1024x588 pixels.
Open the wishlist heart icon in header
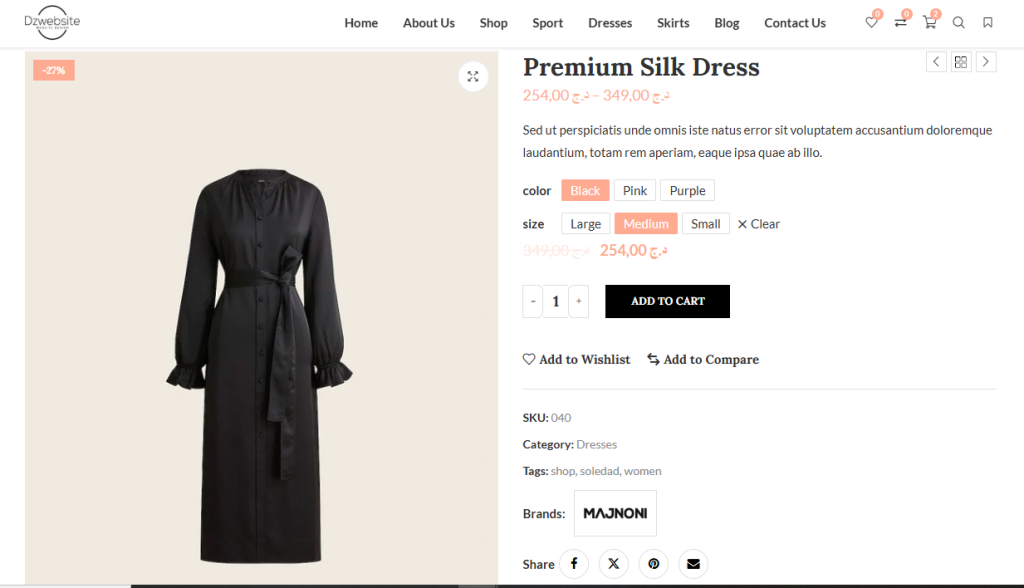point(870,22)
